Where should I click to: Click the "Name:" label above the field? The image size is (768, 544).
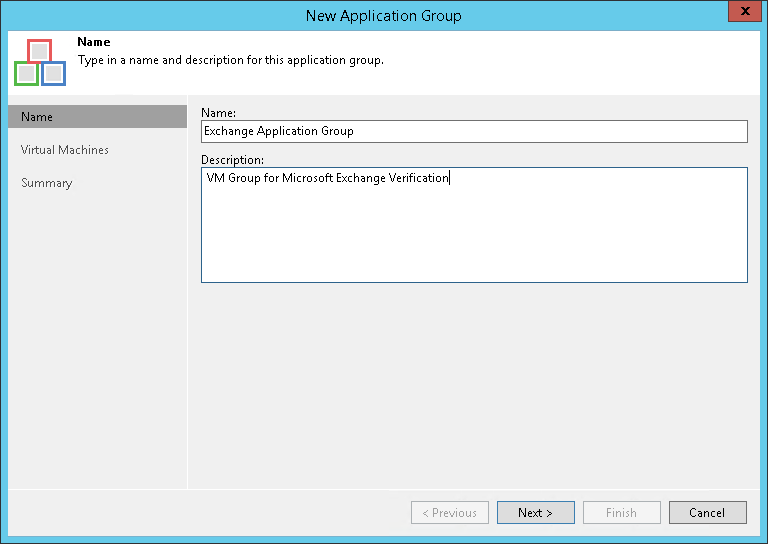217,113
